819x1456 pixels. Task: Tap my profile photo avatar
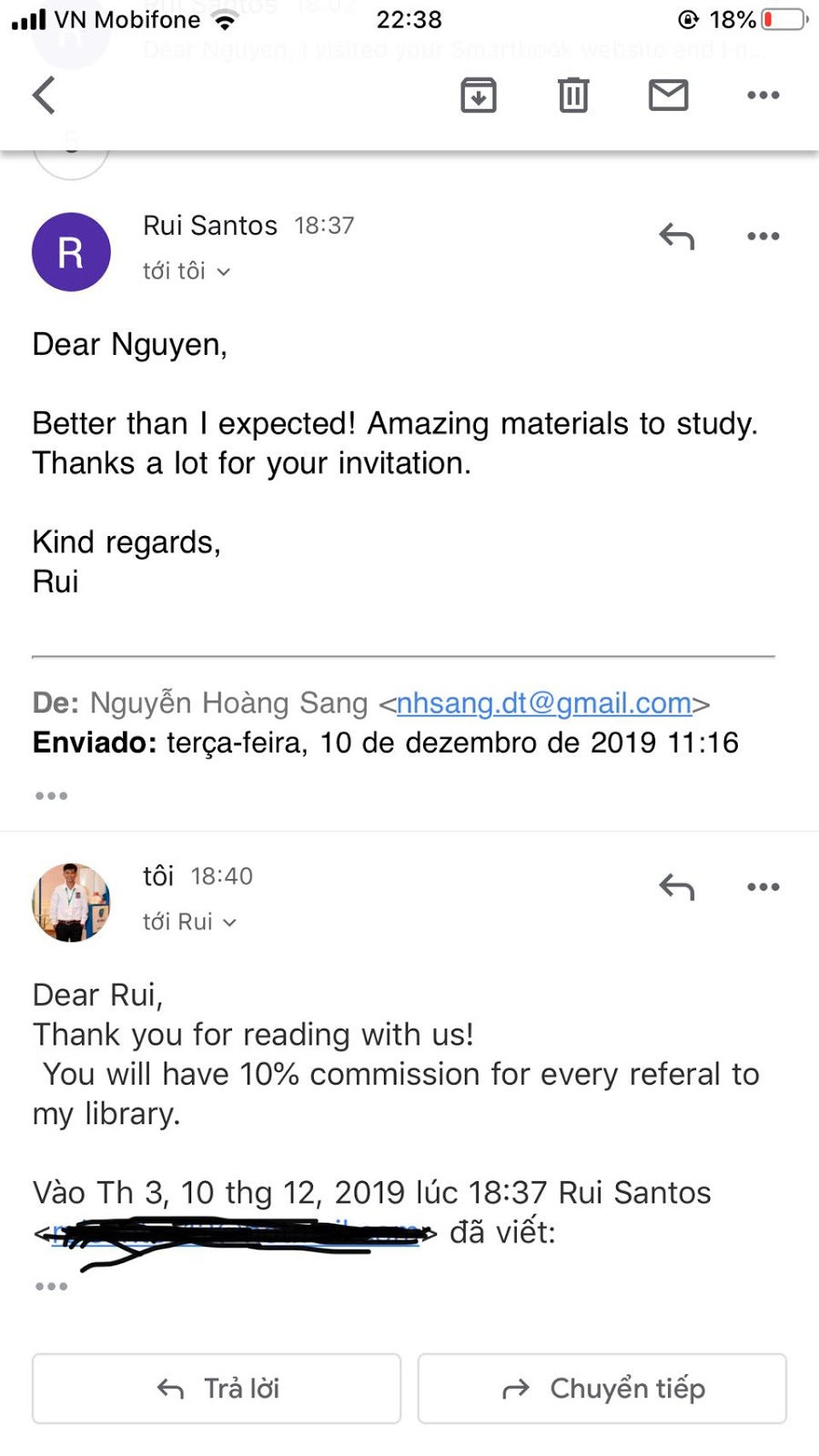click(x=71, y=903)
